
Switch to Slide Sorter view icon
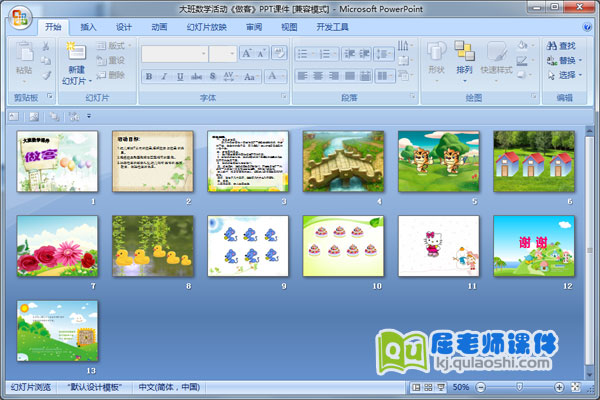[428, 387]
